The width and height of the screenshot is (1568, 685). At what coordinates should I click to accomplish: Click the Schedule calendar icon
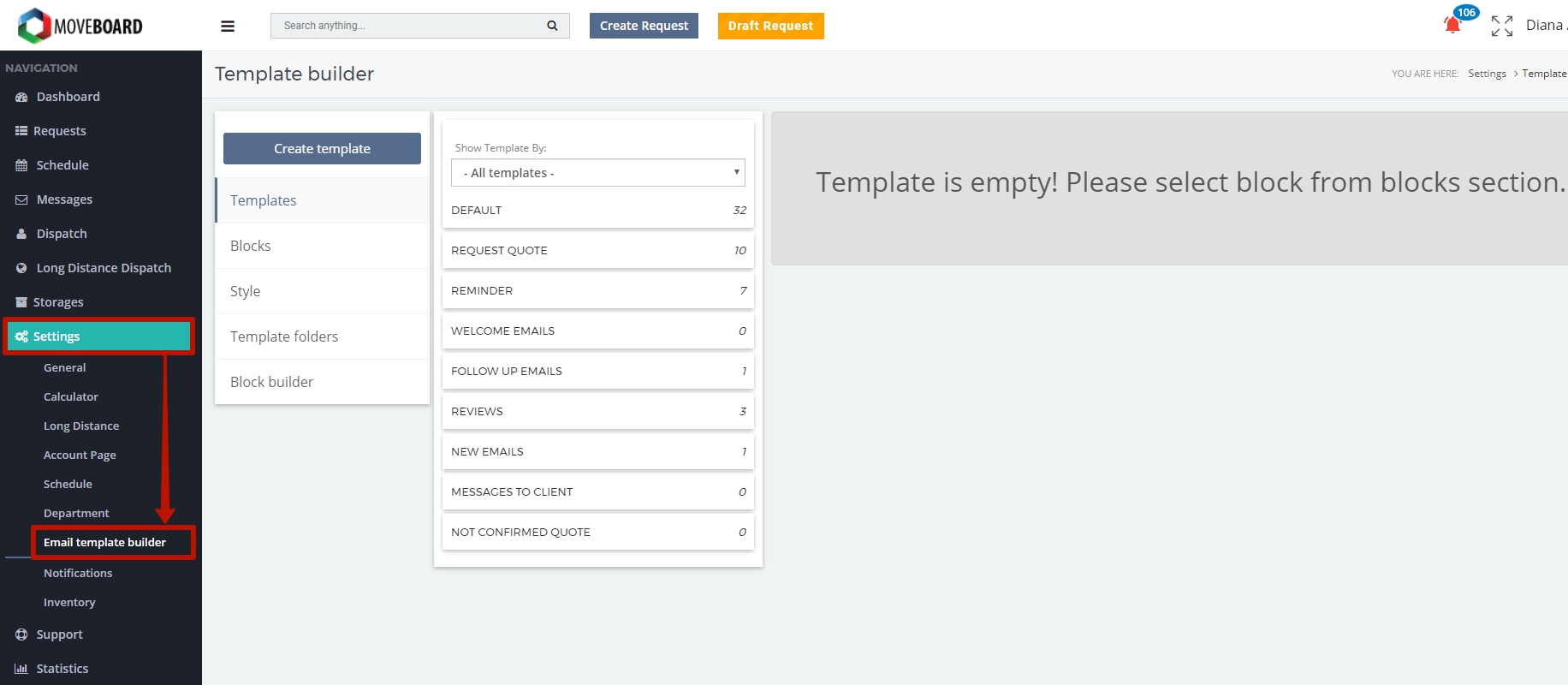click(x=21, y=165)
